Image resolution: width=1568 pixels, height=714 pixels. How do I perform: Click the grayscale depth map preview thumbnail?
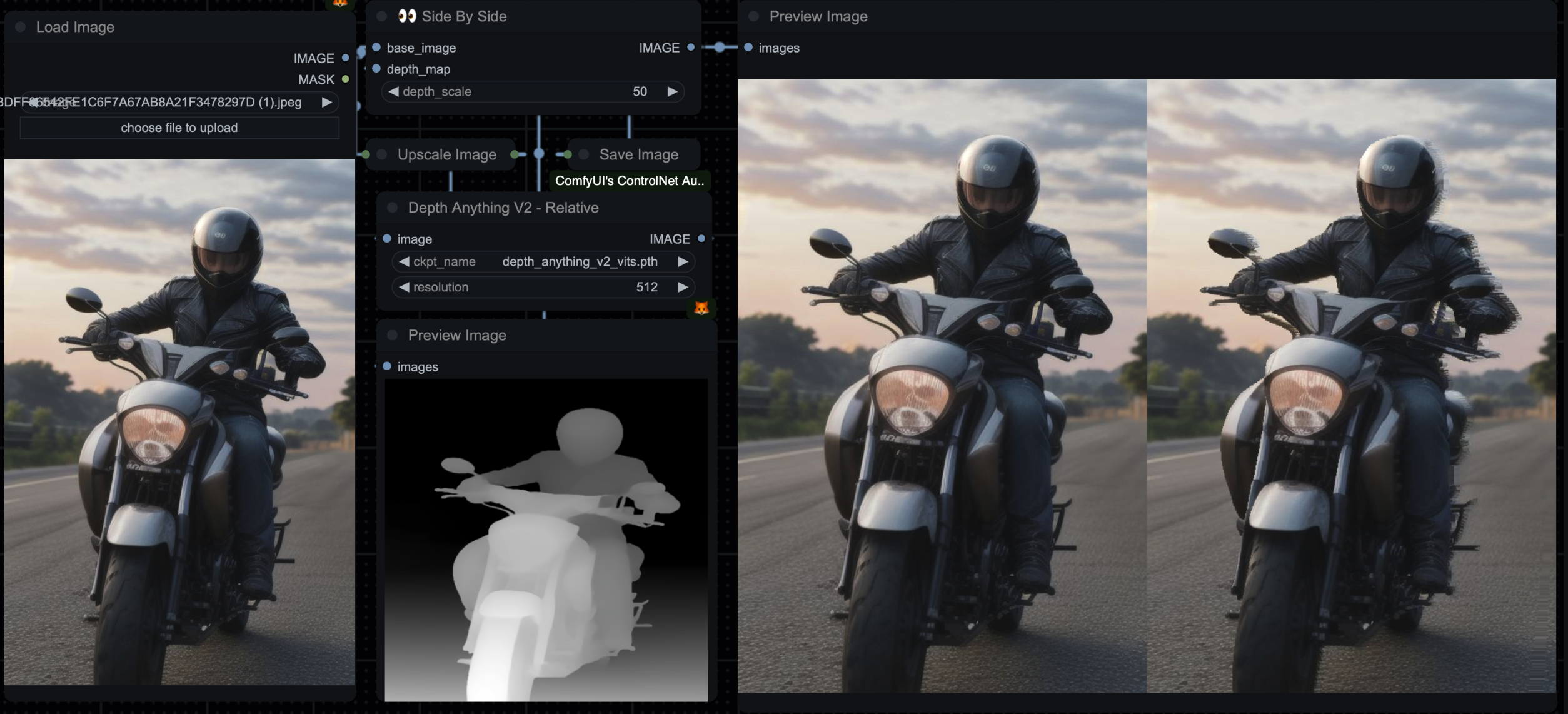pyautogui.click(x=546, y=540)
